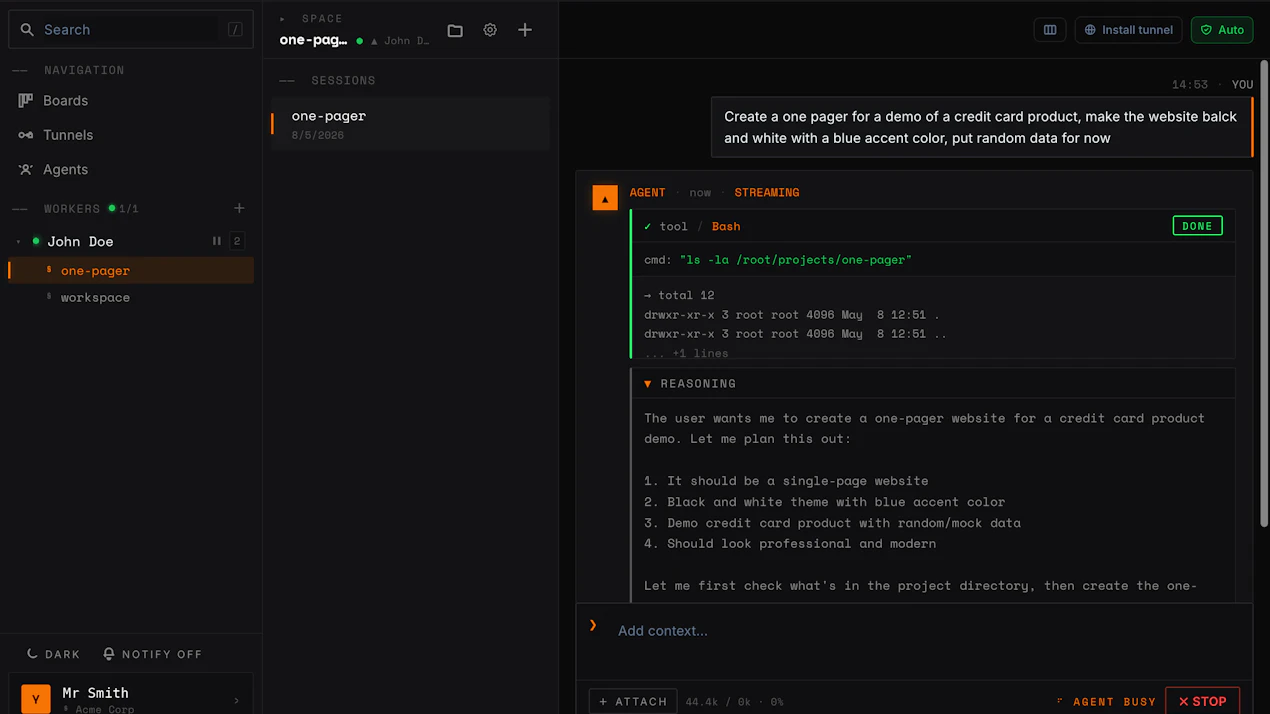This screenshot has width=1270, height=714.
Task: Toggle the split panel layout icon
Action: tap(1050, 30)
